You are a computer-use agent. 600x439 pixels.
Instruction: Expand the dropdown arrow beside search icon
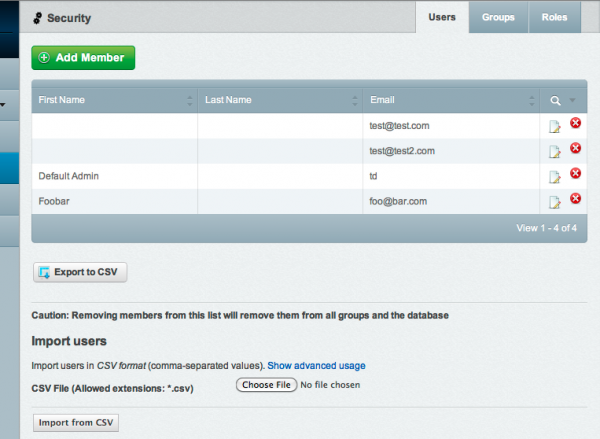click(572, 100)
